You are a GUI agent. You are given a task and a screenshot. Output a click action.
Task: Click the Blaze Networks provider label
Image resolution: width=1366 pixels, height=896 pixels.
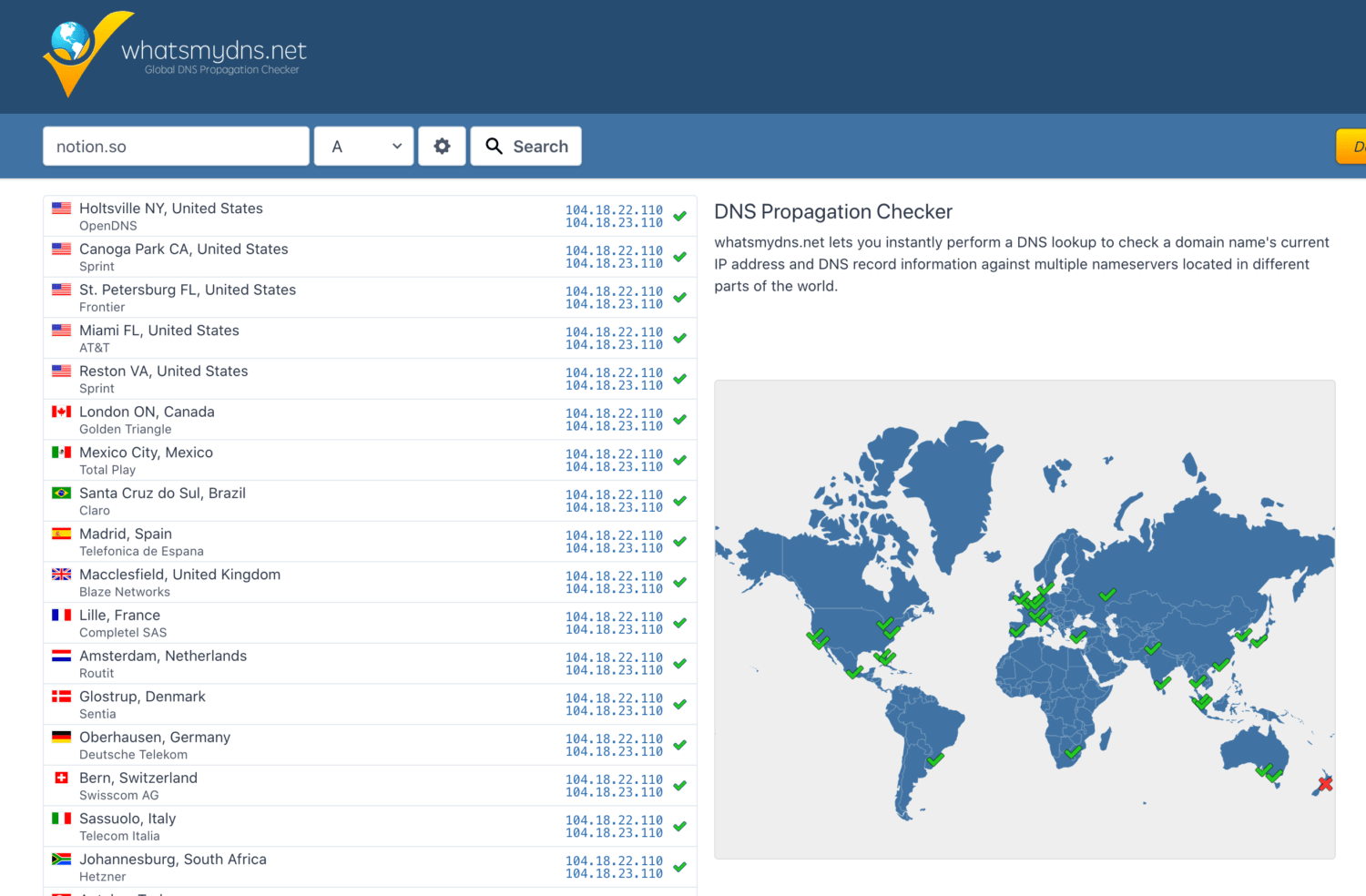125,592
